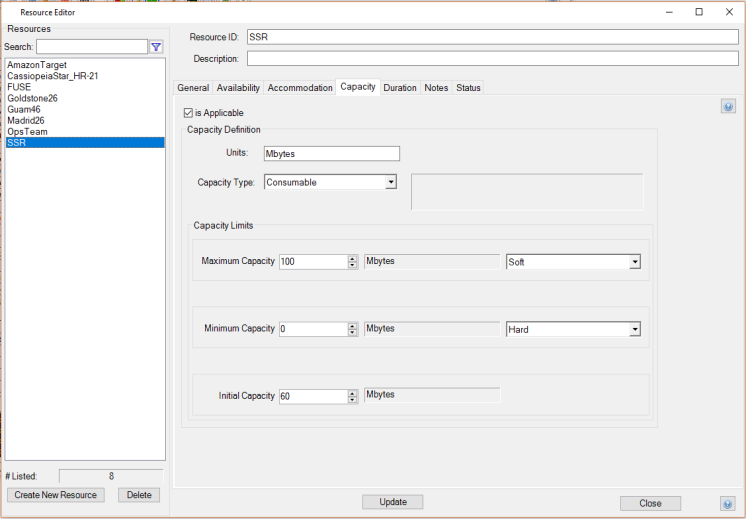Screen dimensions: 746x519
Task: Select the Accommodation tab
Action: pos(300,88)
